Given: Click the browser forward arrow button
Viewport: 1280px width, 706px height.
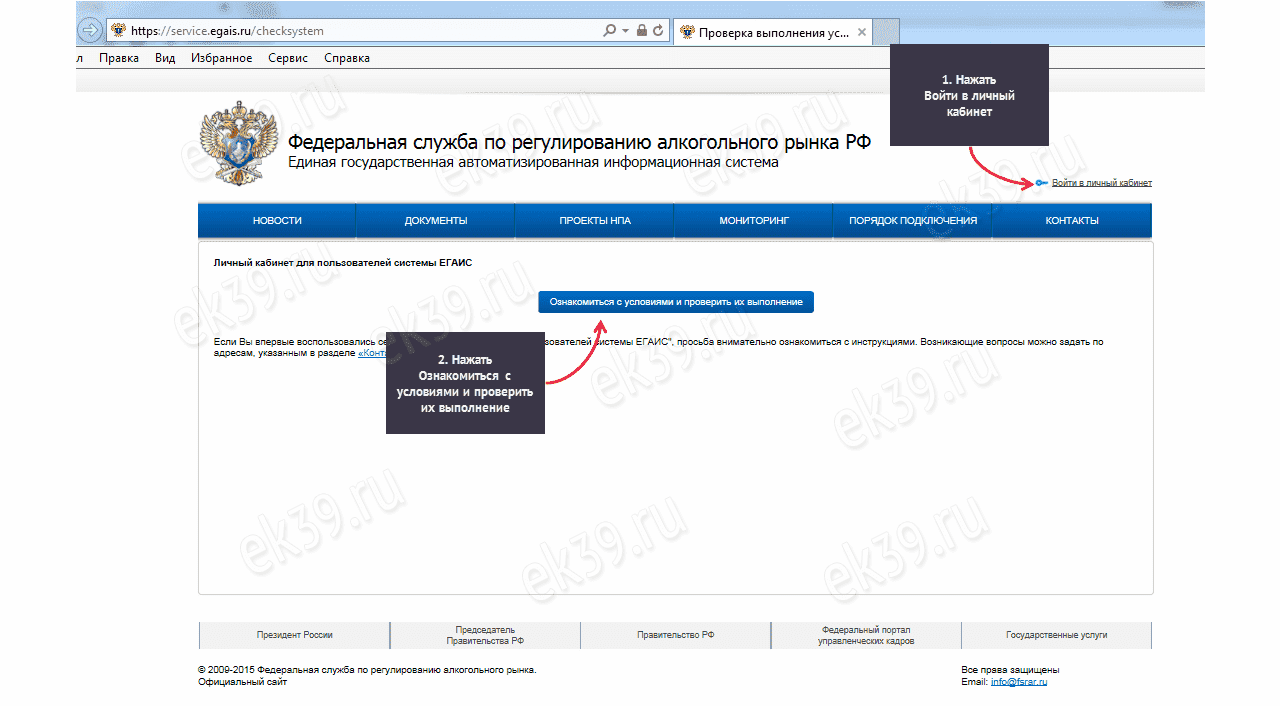Looking at the screenshot, I should 89,30.
